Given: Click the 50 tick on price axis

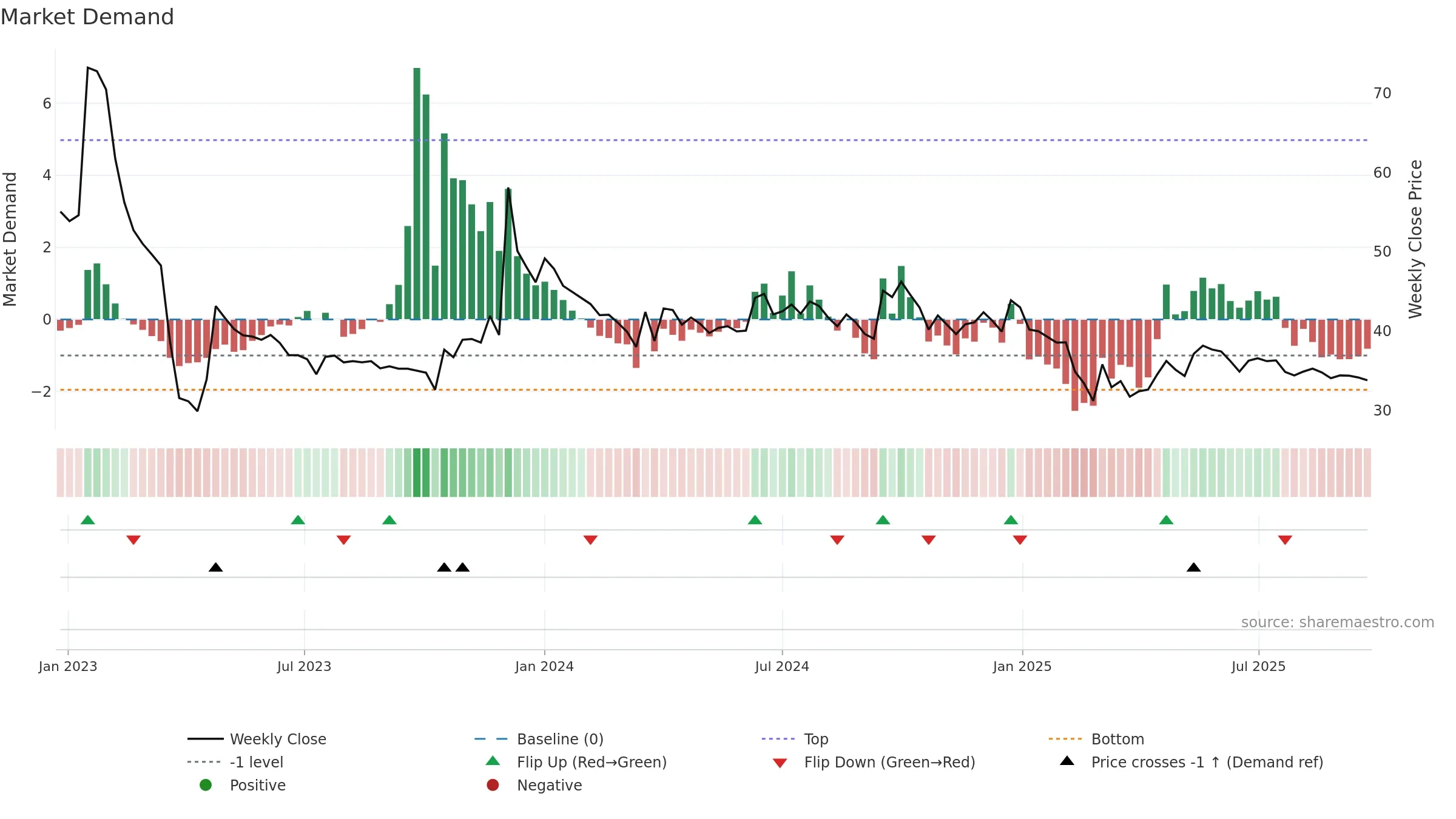Looking at the screenshot, I should click(1382, 252).
